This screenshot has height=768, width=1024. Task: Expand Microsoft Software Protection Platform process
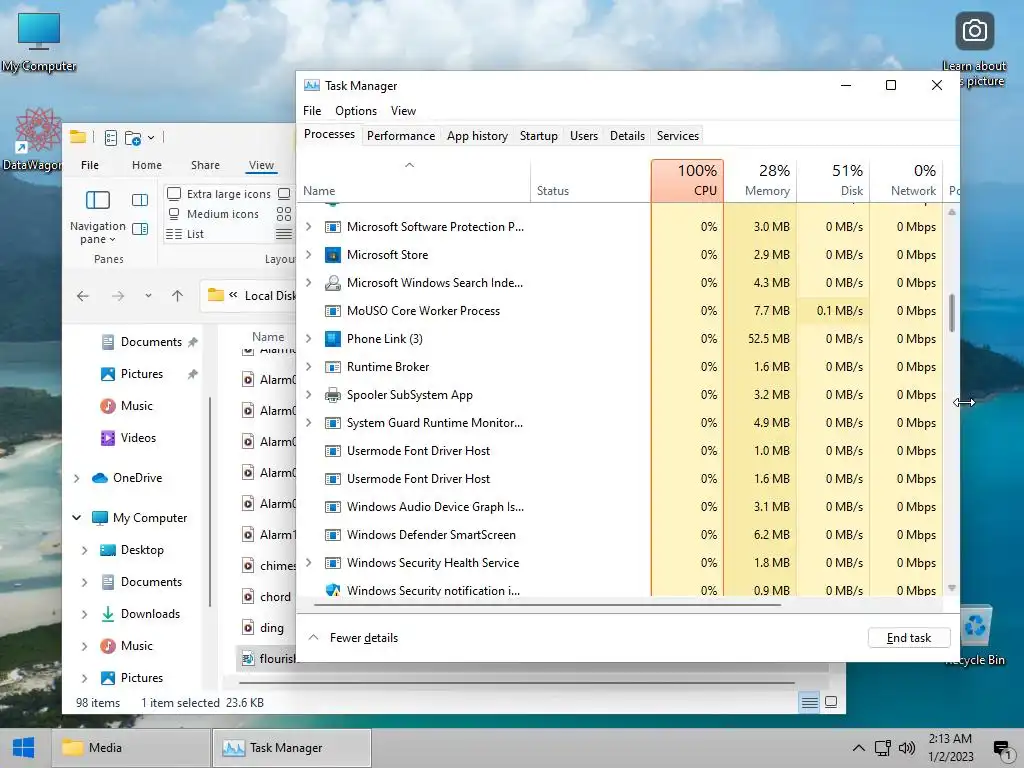[x=309, y=227]
